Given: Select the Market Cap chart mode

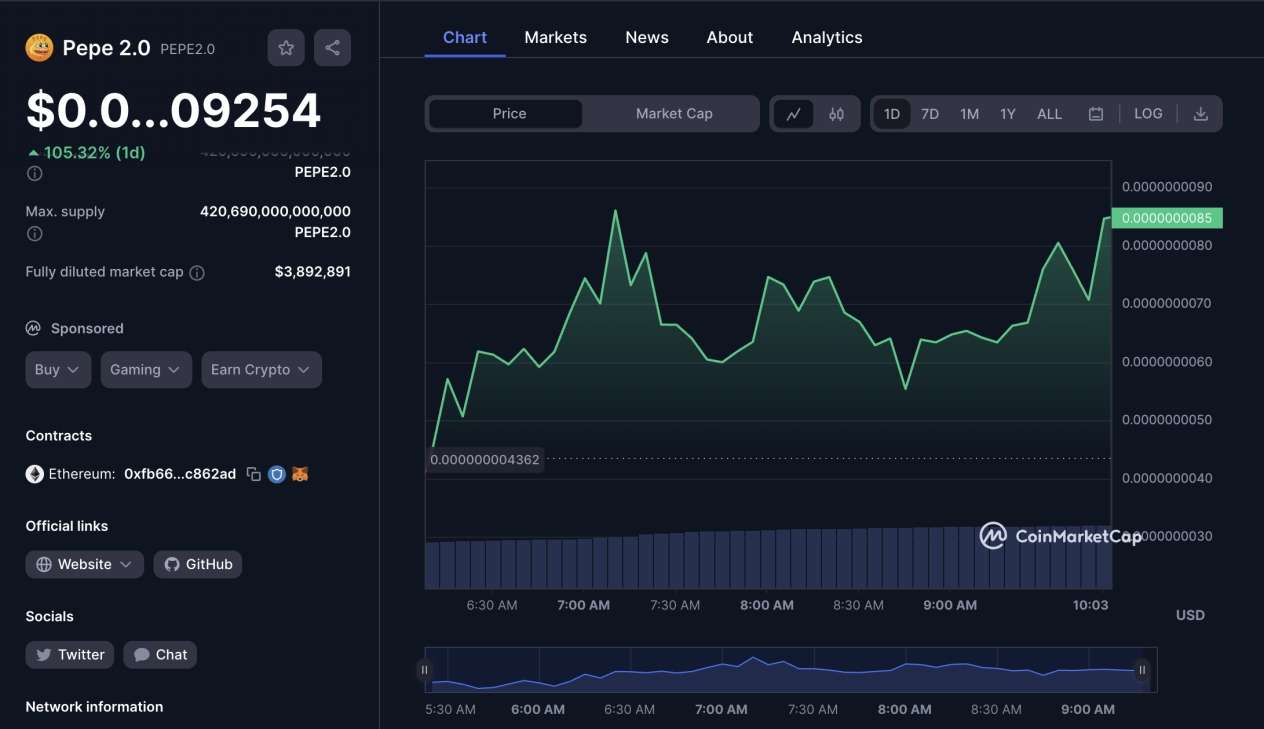Looking at the screenshot, I should click(674, 114).
